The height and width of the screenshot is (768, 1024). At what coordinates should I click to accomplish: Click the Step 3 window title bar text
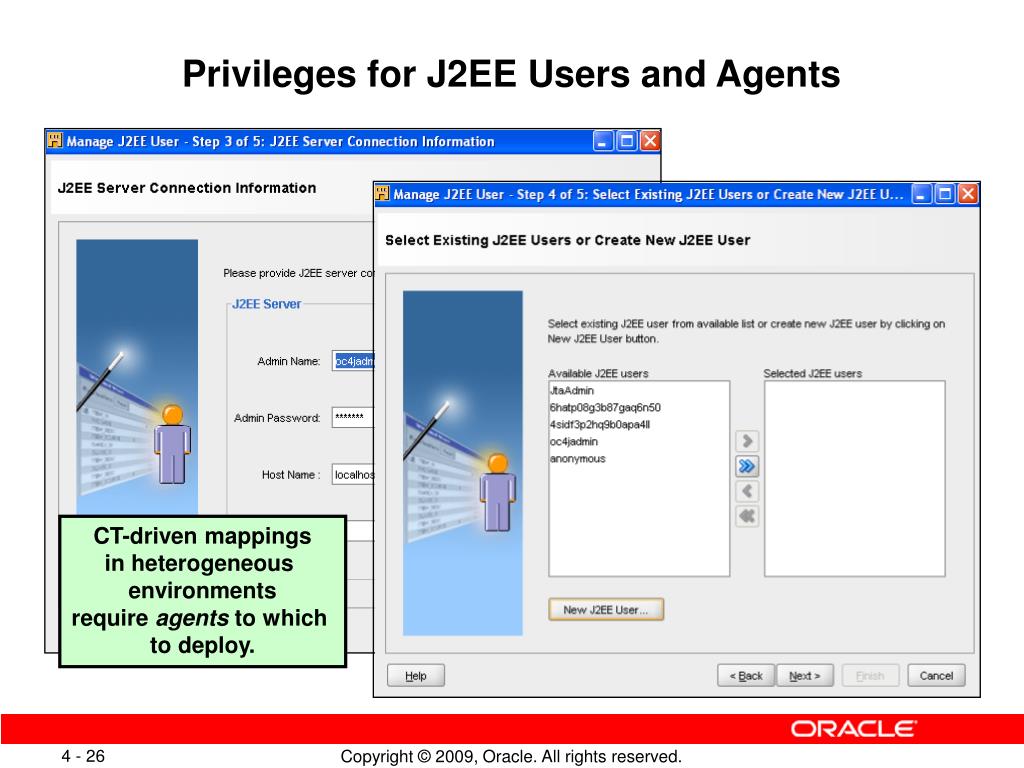pos(281,142)
